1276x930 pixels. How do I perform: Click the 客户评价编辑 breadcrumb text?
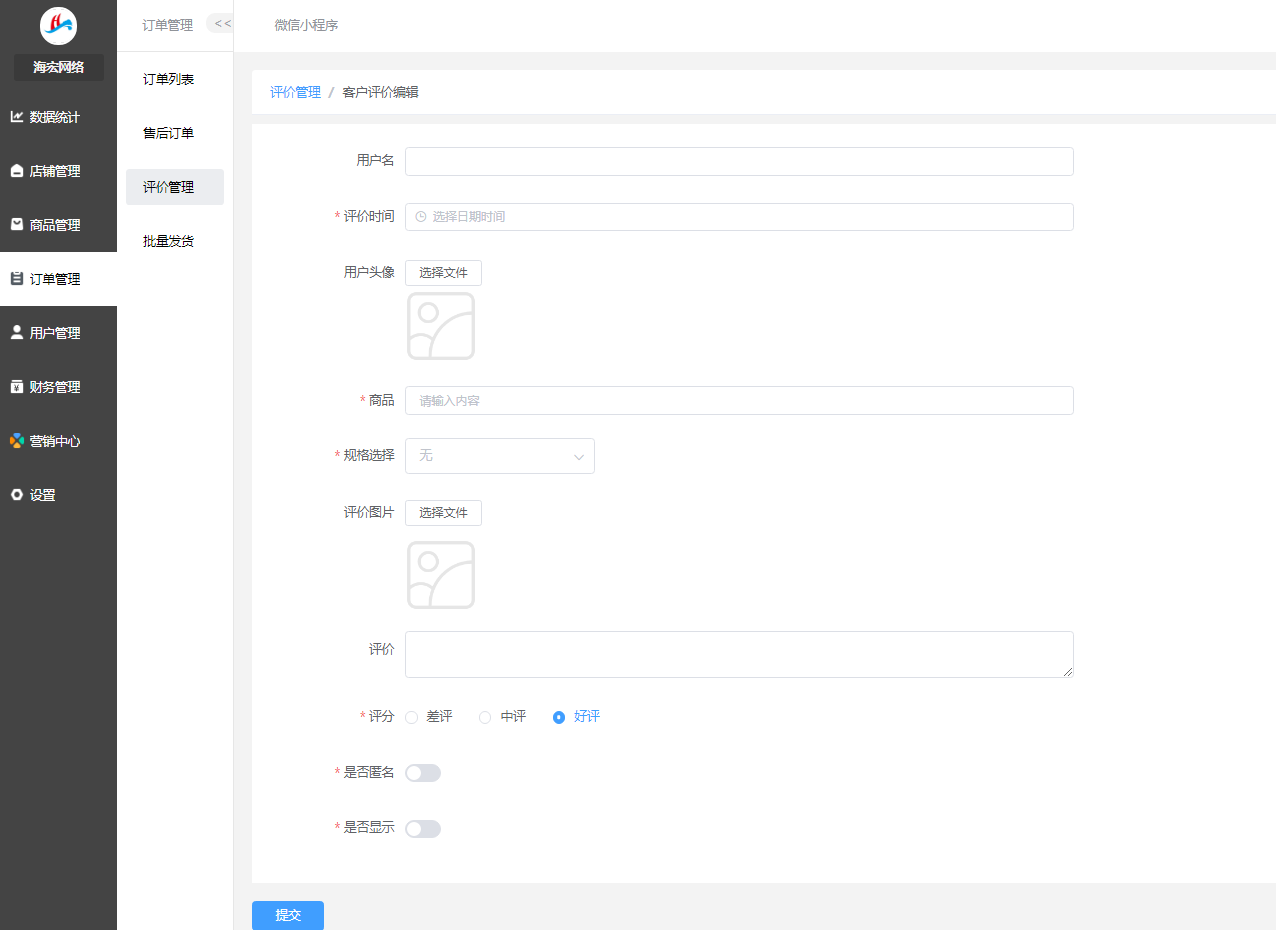380,92
